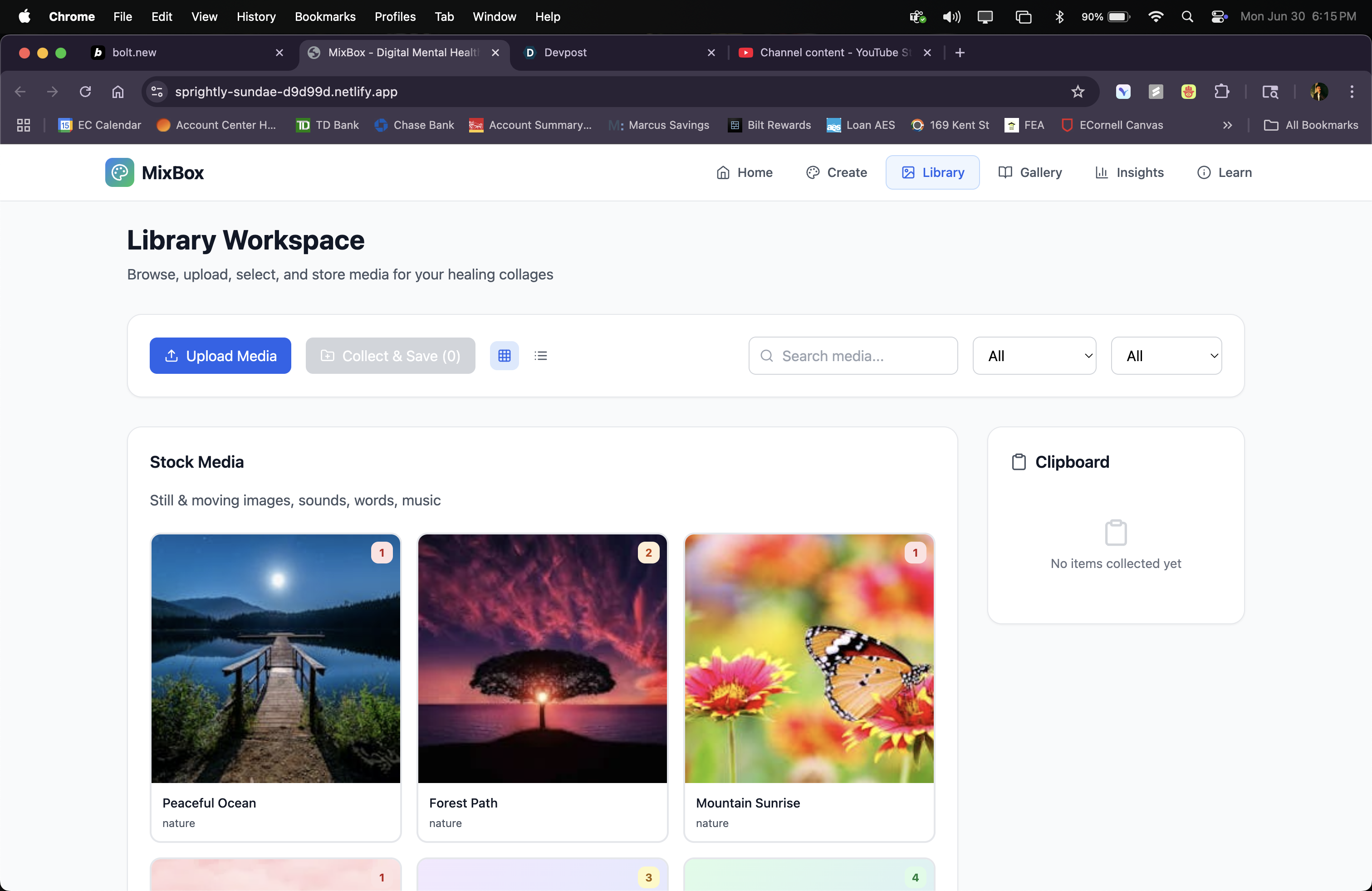Screen dimensions: 1372x891
Task: Open the Chrome three-dot menu
Action: [1351, 92]
